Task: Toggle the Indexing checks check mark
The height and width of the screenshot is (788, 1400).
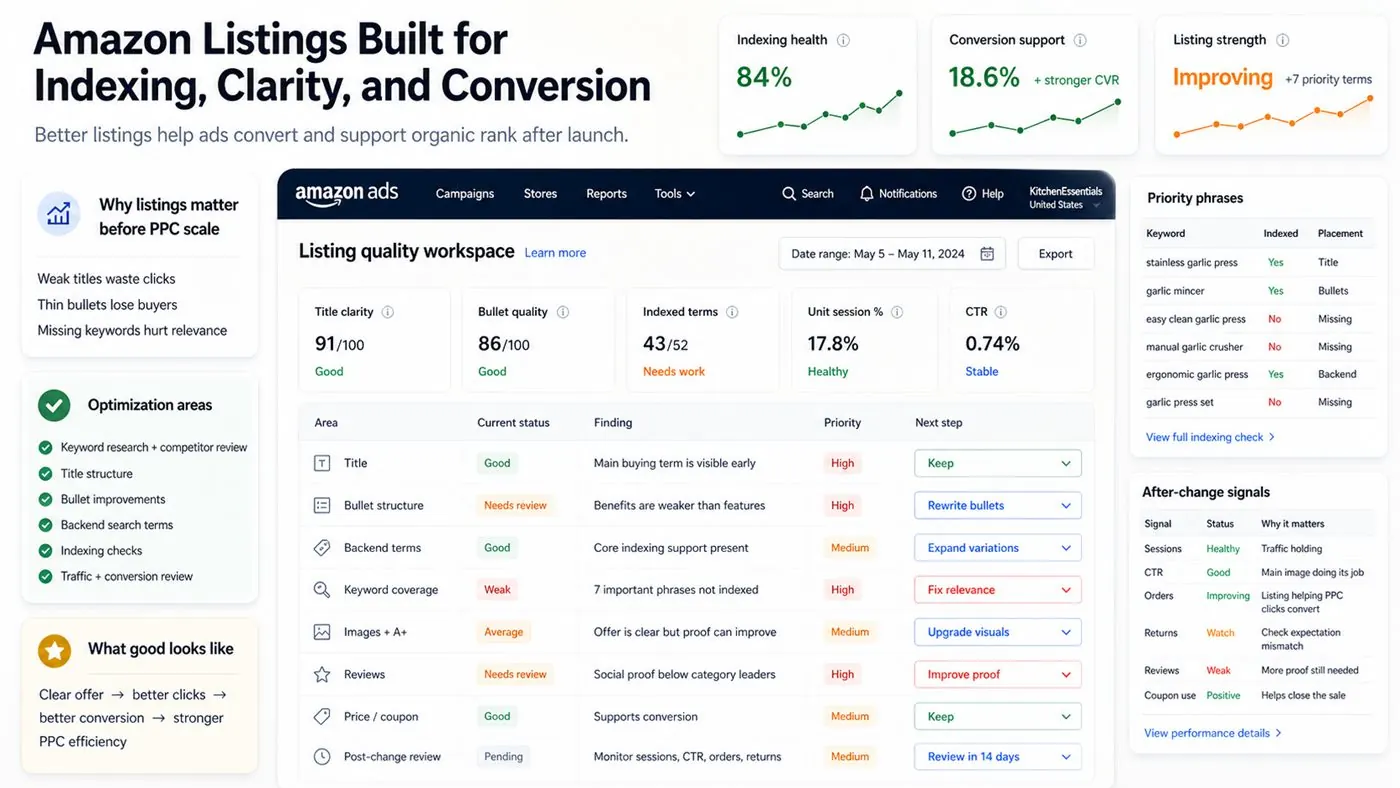Action: tap(45, 551)
